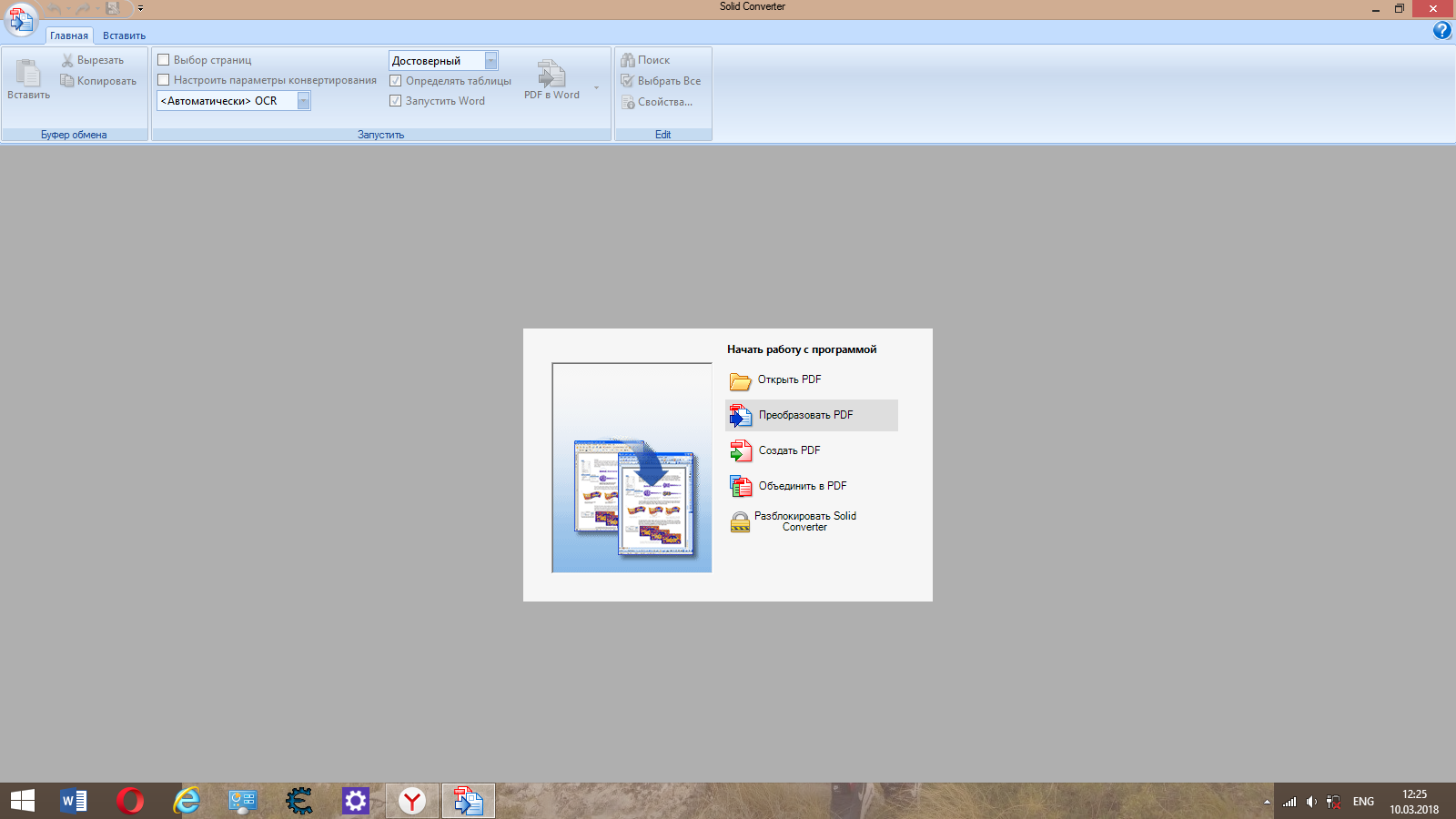This screenshot has width=1456, height=819.
Task: Click the volume speaker tray icon
Action: 1311,802
